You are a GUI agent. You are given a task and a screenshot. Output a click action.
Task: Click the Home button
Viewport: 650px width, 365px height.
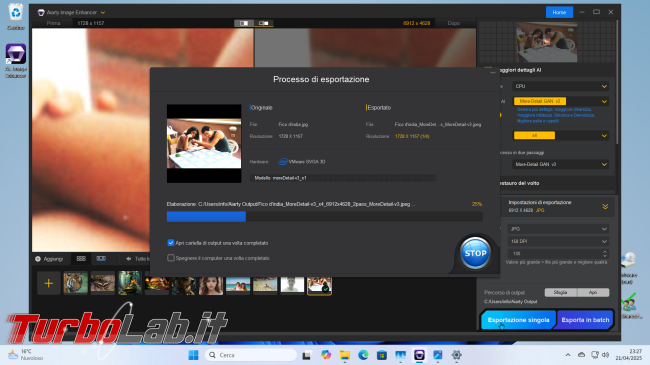(559, 12)
